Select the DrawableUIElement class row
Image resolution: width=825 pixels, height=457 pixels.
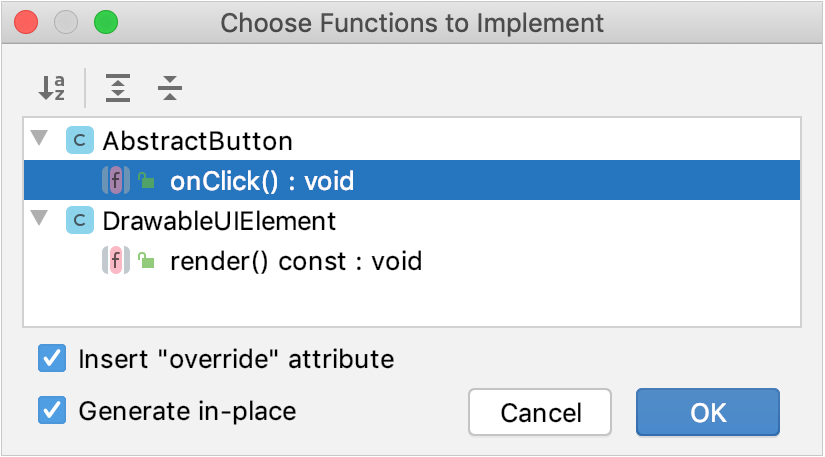tap(219, 221)
